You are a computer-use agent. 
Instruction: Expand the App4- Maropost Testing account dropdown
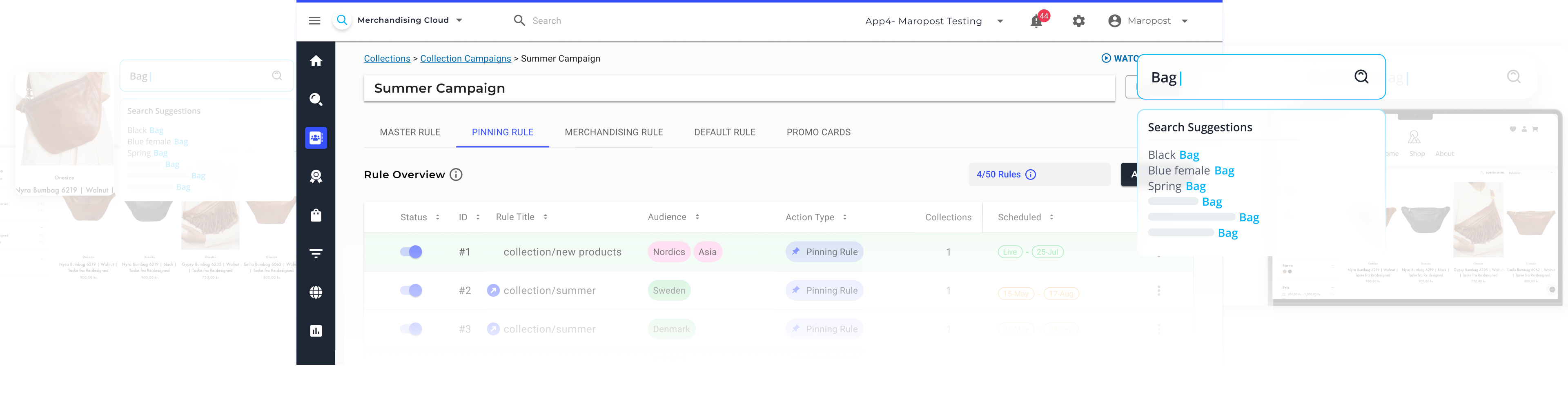[1000, 21]
